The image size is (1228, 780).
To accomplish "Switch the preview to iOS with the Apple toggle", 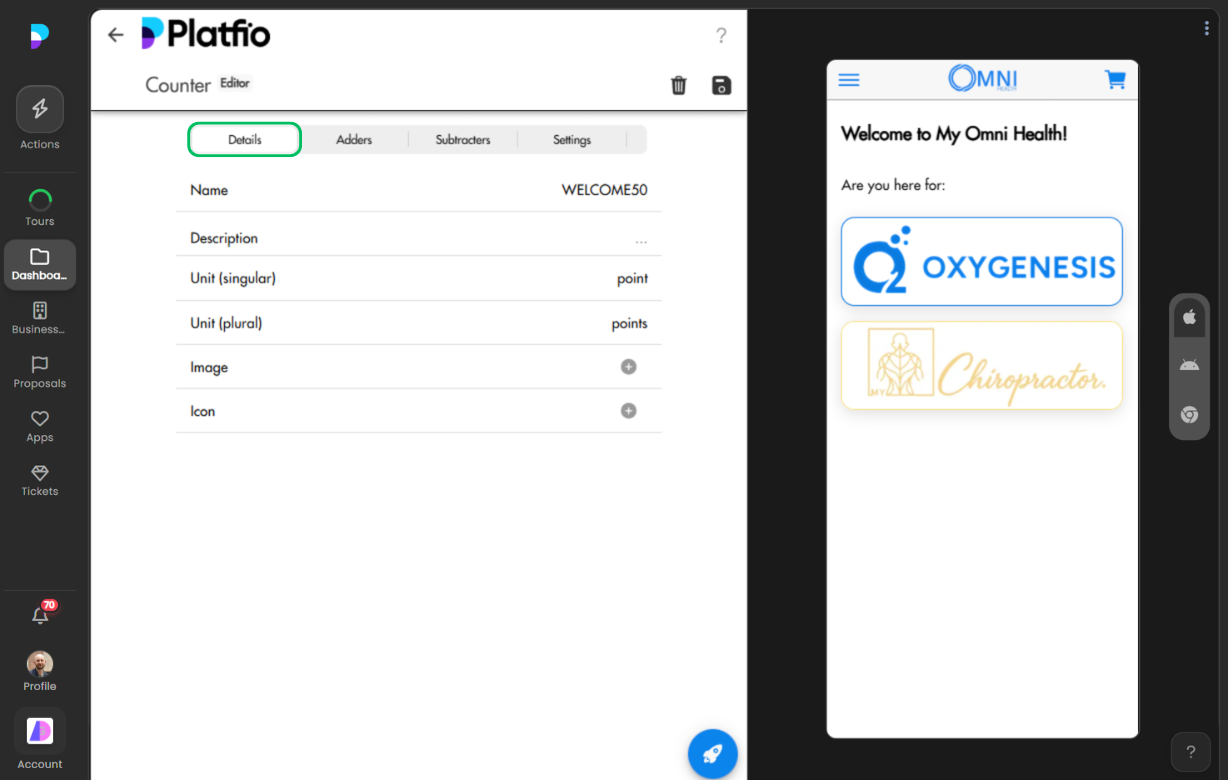I will tap(1189, 317).
